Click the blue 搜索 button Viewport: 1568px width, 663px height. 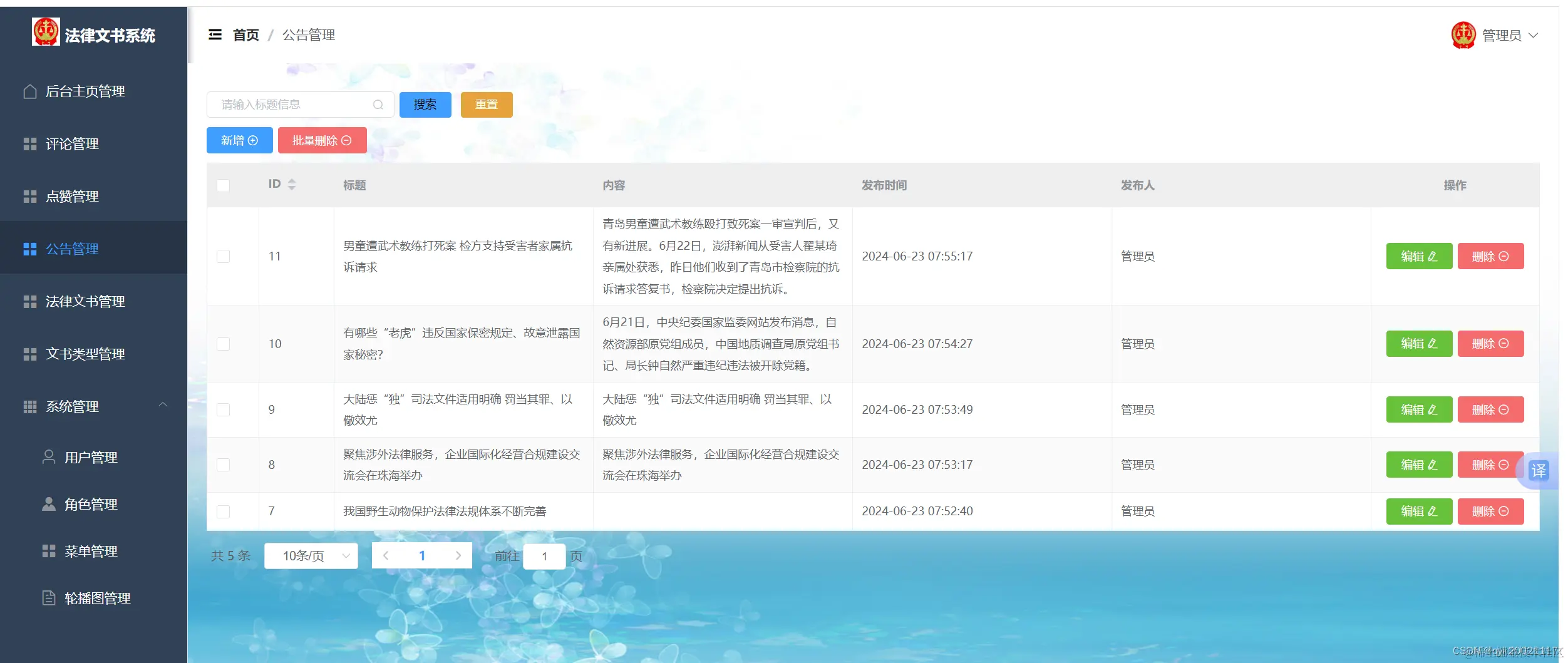coord(425,105)
